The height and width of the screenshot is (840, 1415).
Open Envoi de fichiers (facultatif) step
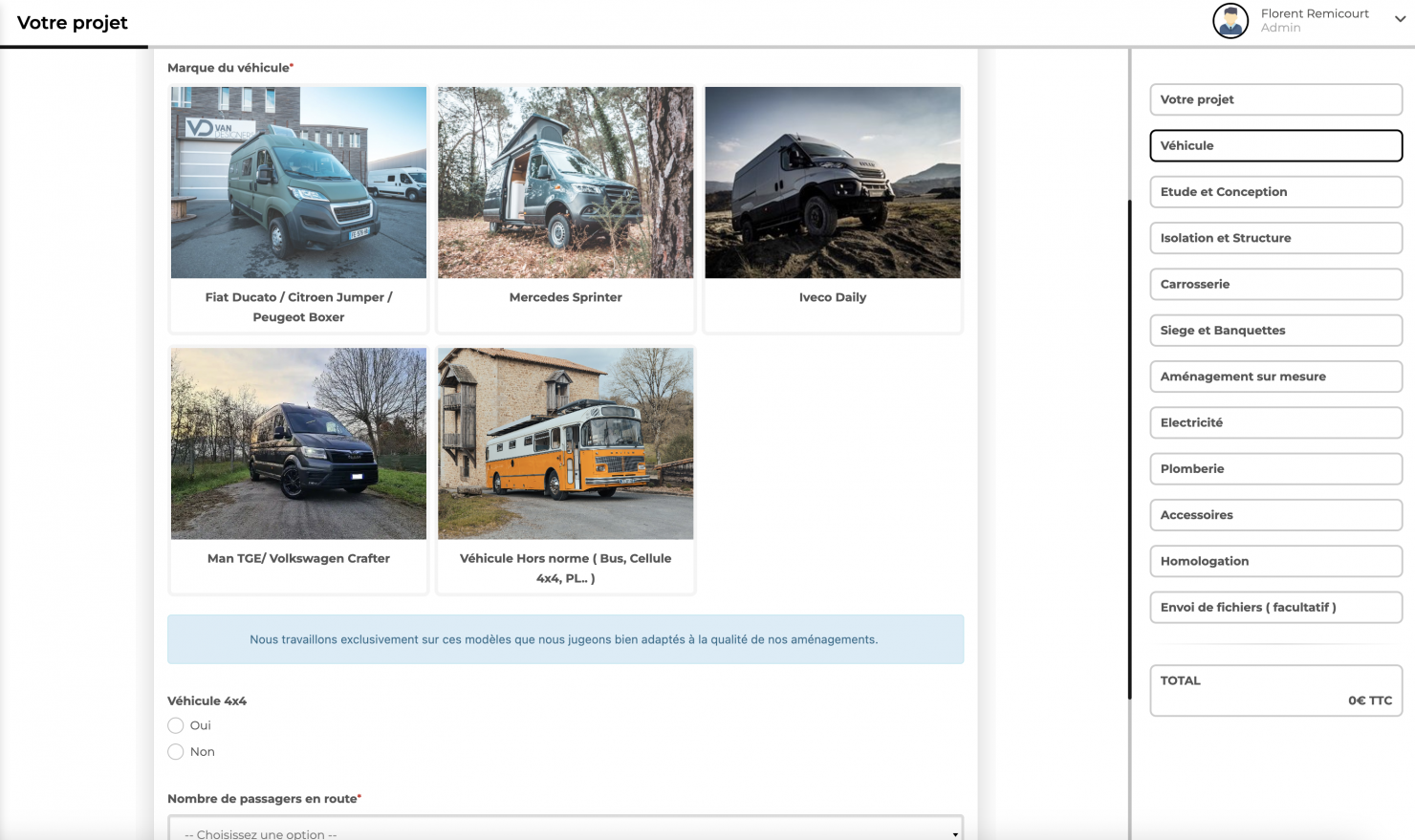point(1275,607)
